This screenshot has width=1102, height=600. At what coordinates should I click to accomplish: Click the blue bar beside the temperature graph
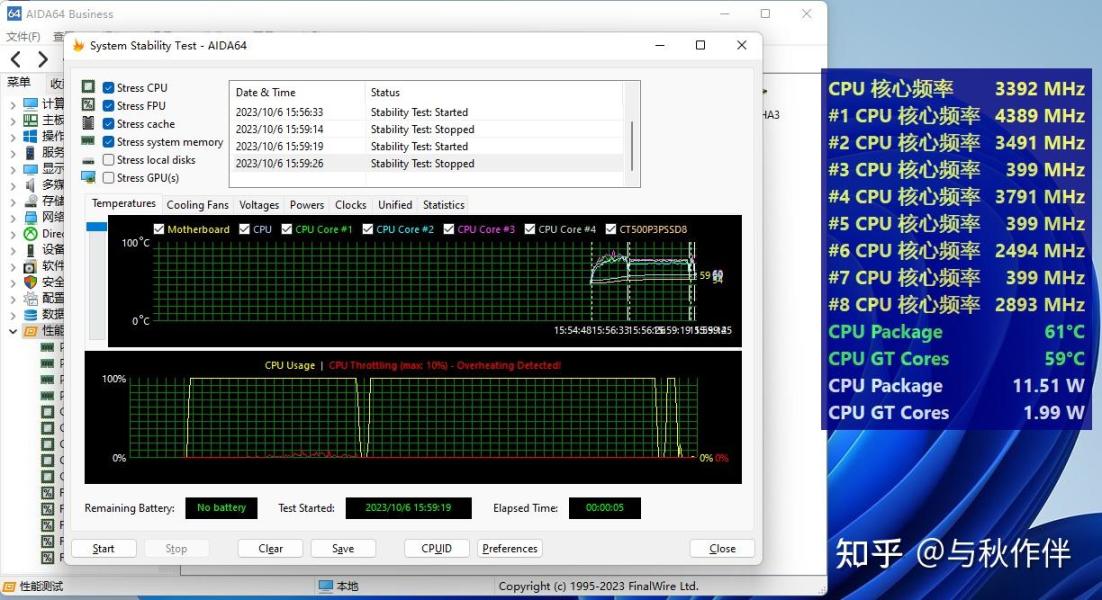click(x=96, y=227)
